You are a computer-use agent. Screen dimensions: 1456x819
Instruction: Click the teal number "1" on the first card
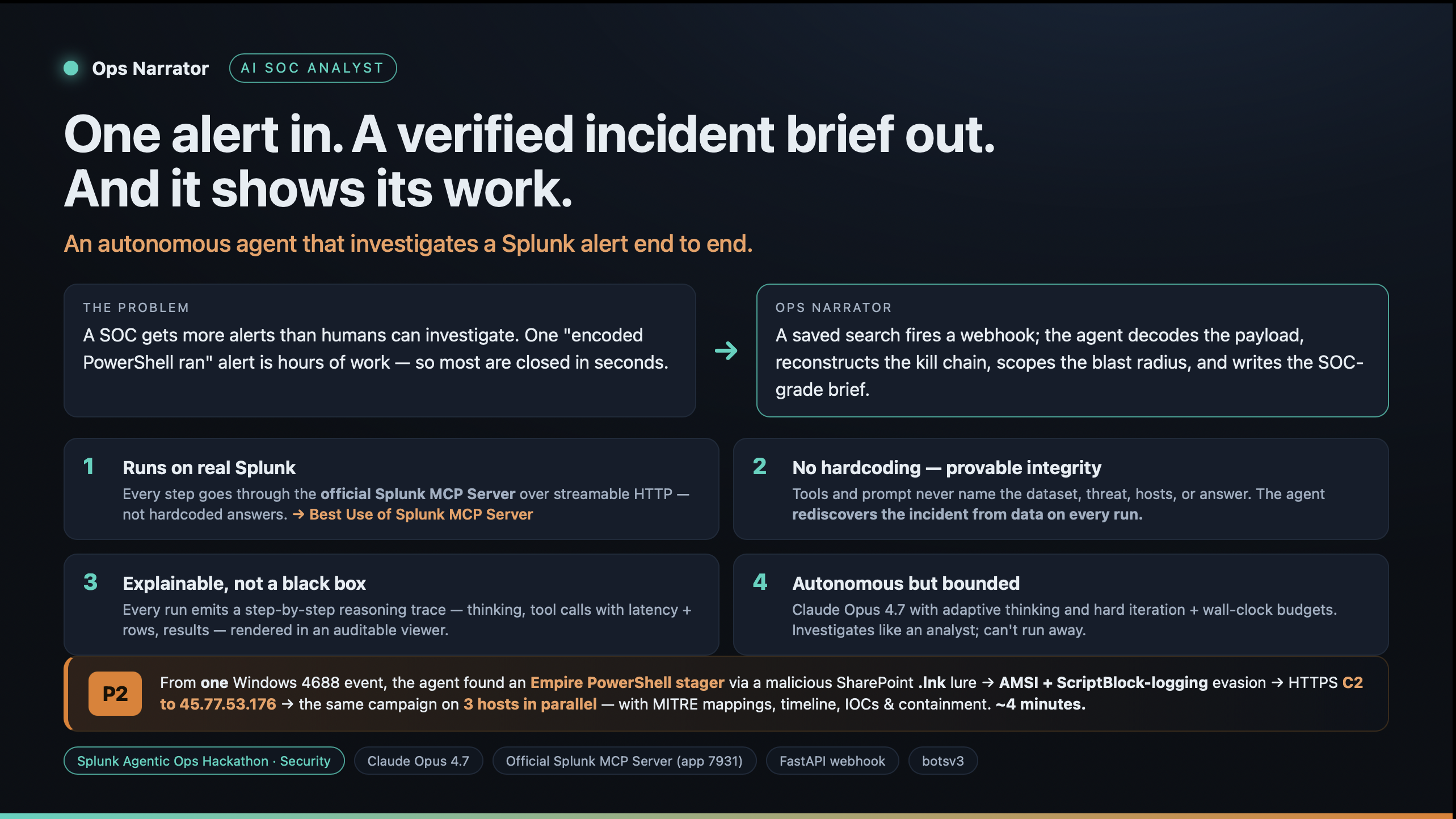89,466
